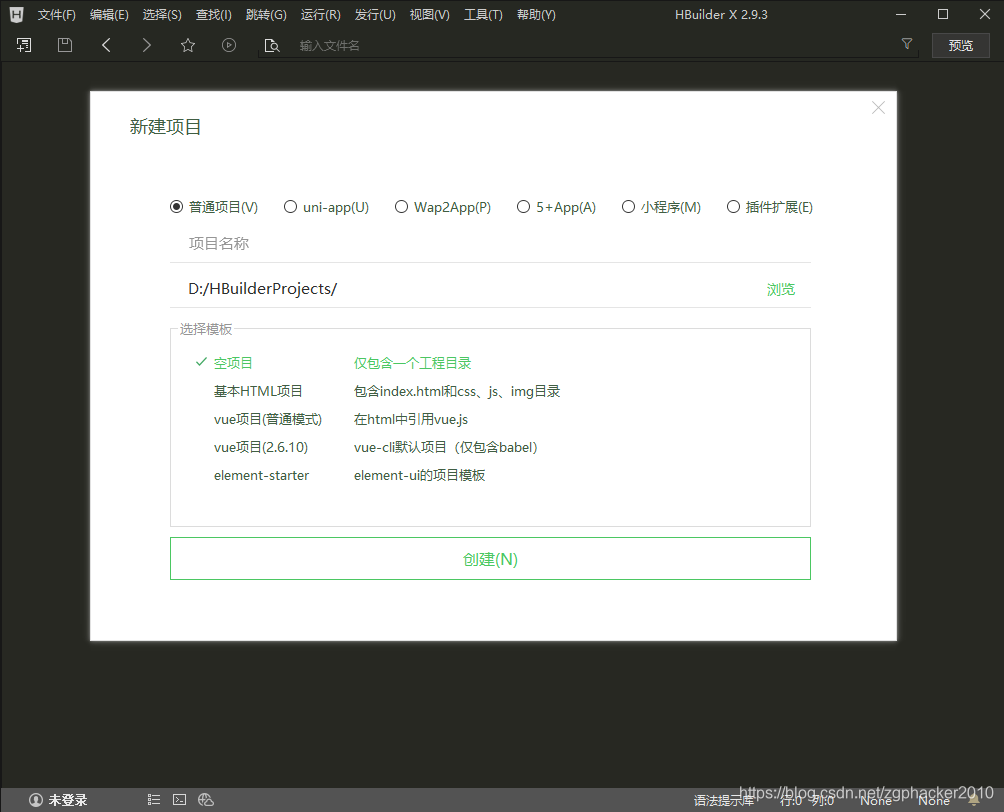Viewport: 1004px width, 812px height.
Task: Select the 基本HTML项目 template
Action: pyautogui.click(x=258, y=391)
